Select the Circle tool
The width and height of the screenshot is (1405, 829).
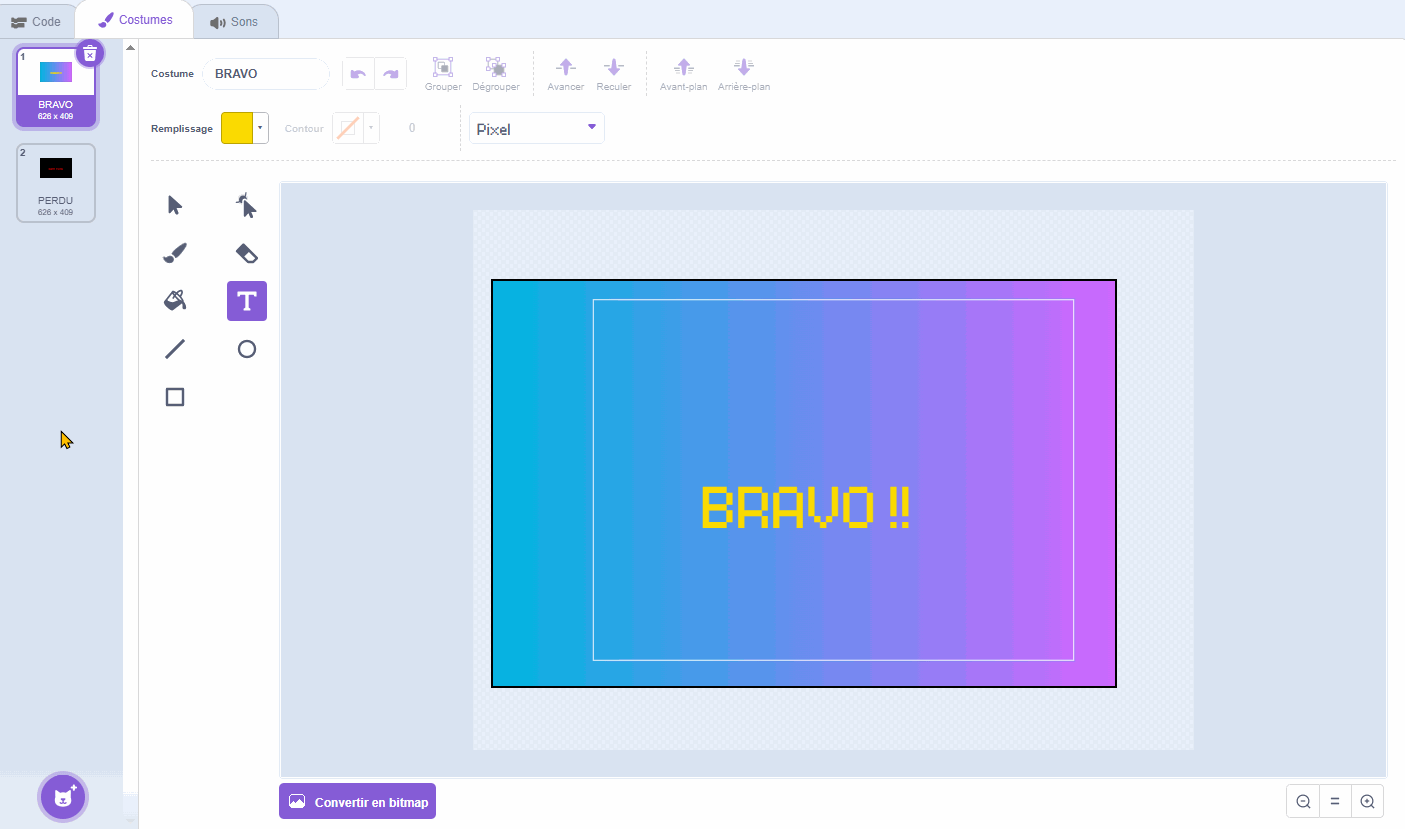246,349
